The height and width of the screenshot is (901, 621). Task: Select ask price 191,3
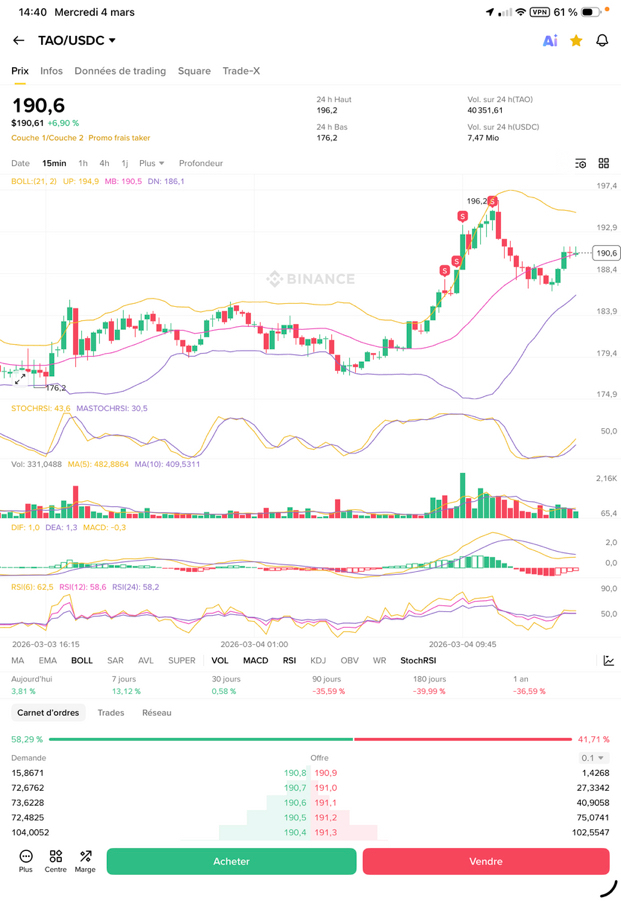[326, 833]
